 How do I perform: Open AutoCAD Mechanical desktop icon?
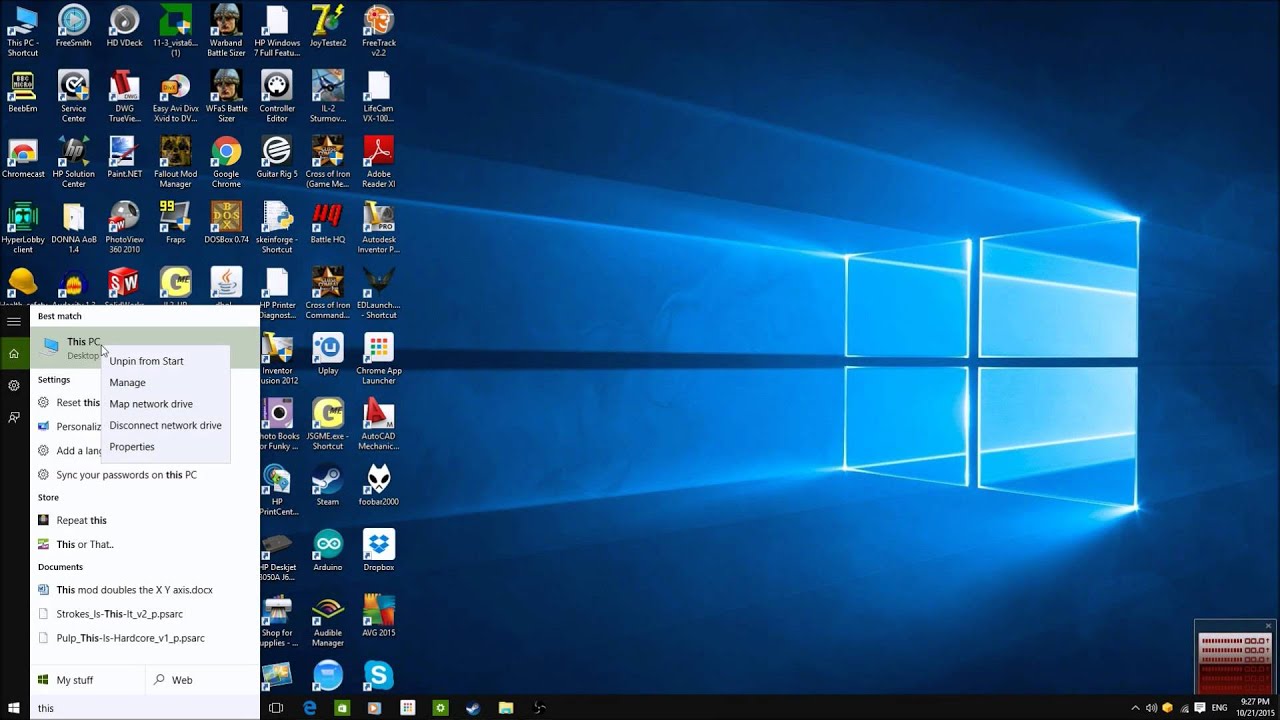pyautogui.click(x=379, y=424)
